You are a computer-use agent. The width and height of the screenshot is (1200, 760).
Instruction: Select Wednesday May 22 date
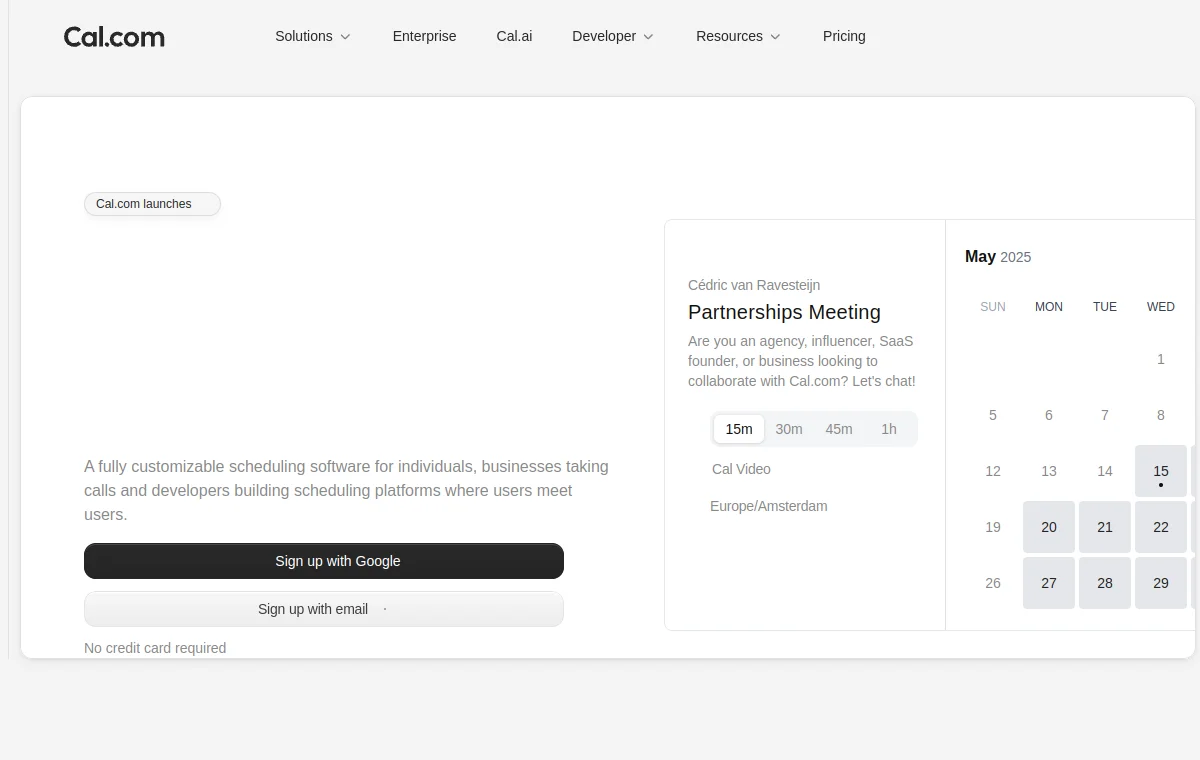[x=1161, y=527]
